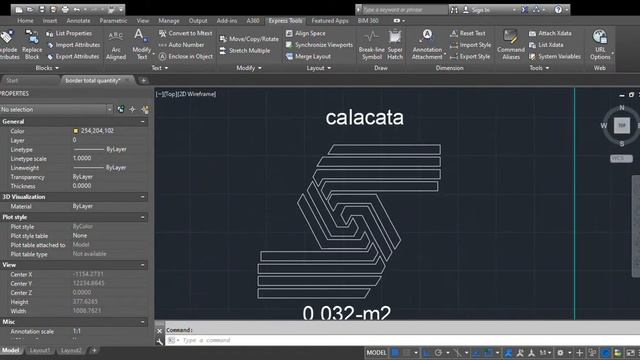Click the List Properties block tool
Screen dimensions: 640x360
pos(69,33)
